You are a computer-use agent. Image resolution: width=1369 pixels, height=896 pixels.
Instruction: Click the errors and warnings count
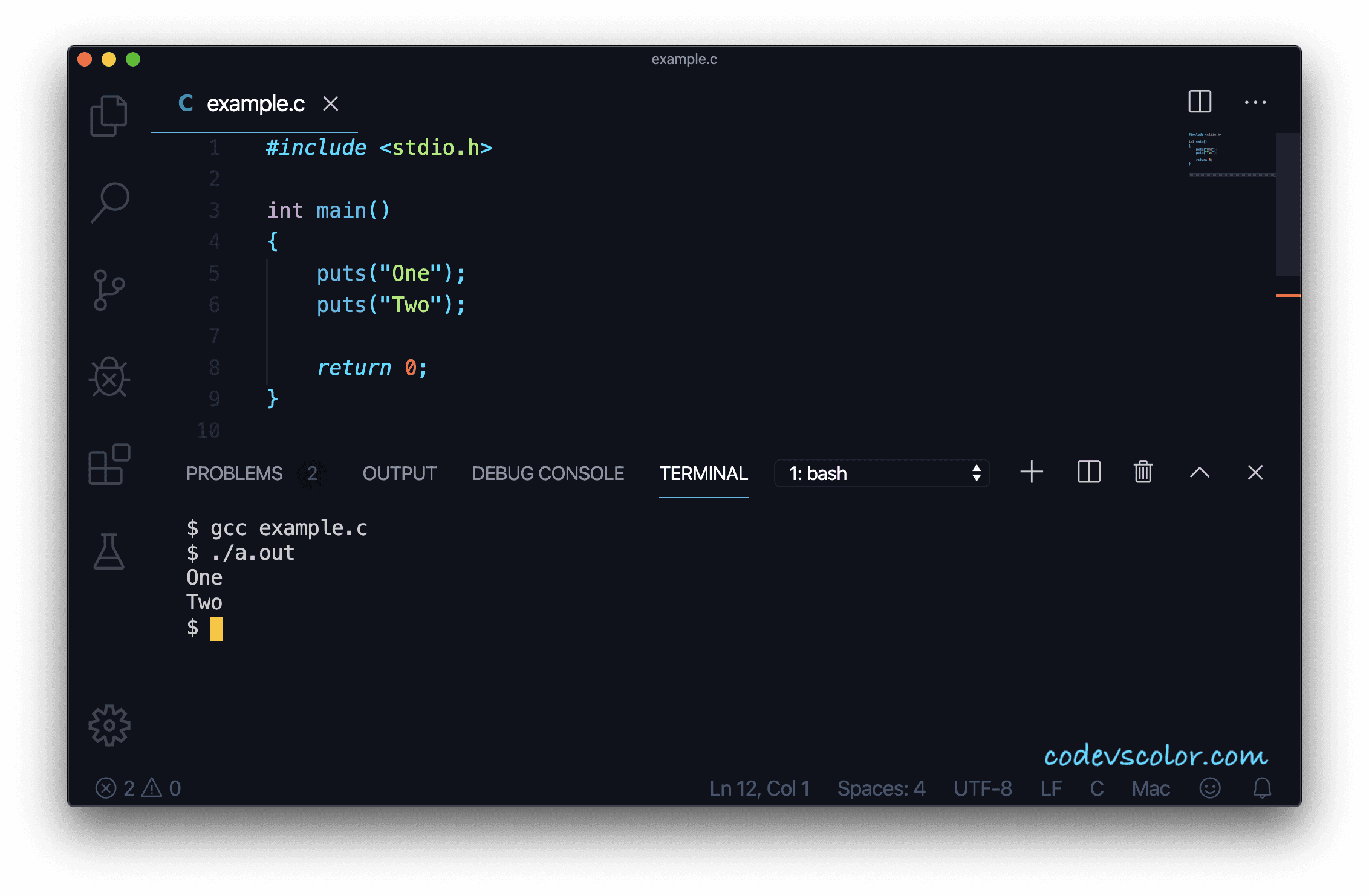pos(138,788)
